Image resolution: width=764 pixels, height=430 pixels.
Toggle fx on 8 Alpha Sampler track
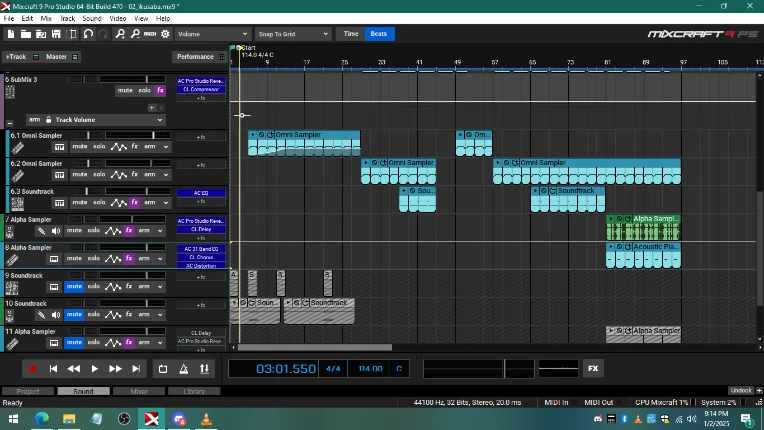tap(129, 259)
